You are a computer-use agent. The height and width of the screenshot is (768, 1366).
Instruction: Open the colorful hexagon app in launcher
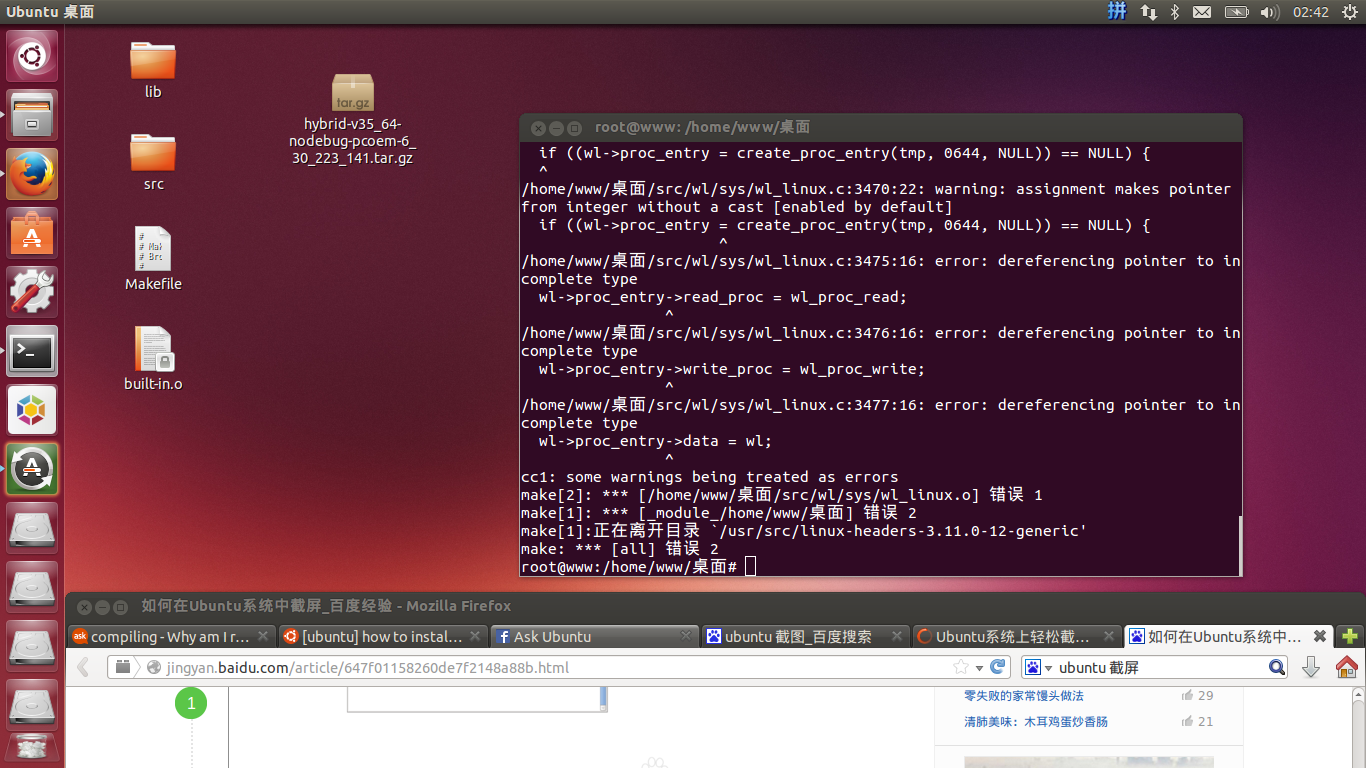point(32,410)
